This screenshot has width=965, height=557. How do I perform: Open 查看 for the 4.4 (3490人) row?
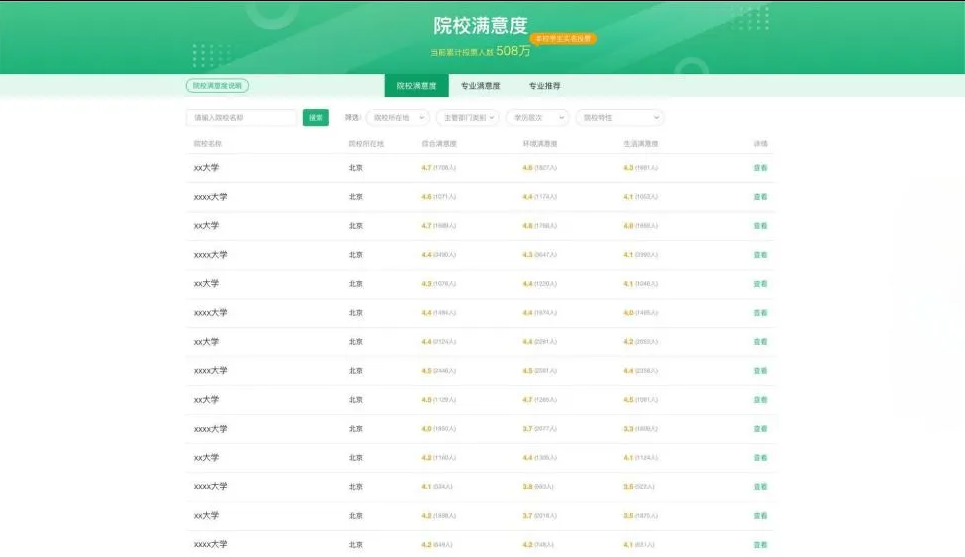pyautogui.click(x=760, y=255)
